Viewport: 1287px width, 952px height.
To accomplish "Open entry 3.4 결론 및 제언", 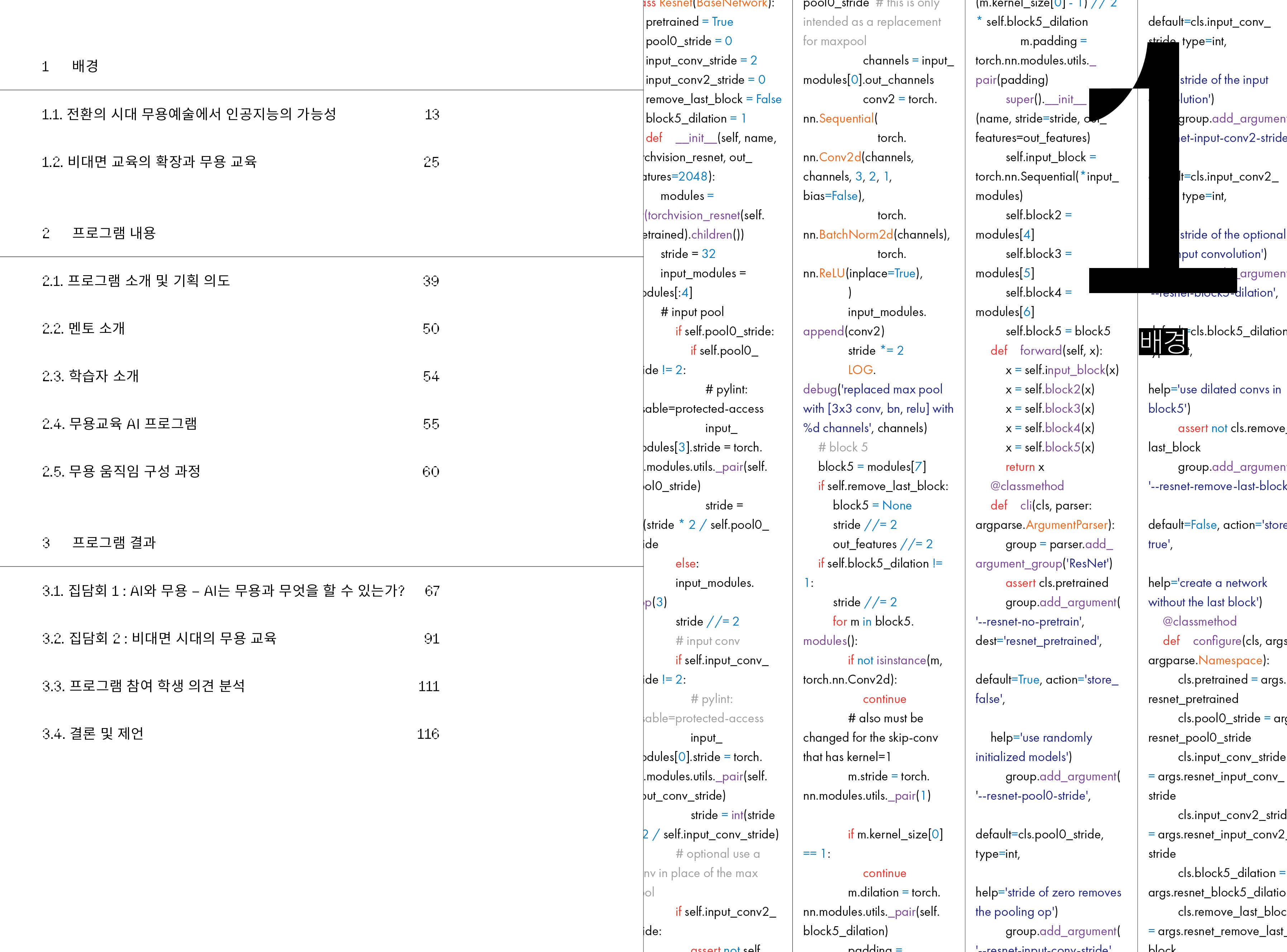I will point(92,733).
